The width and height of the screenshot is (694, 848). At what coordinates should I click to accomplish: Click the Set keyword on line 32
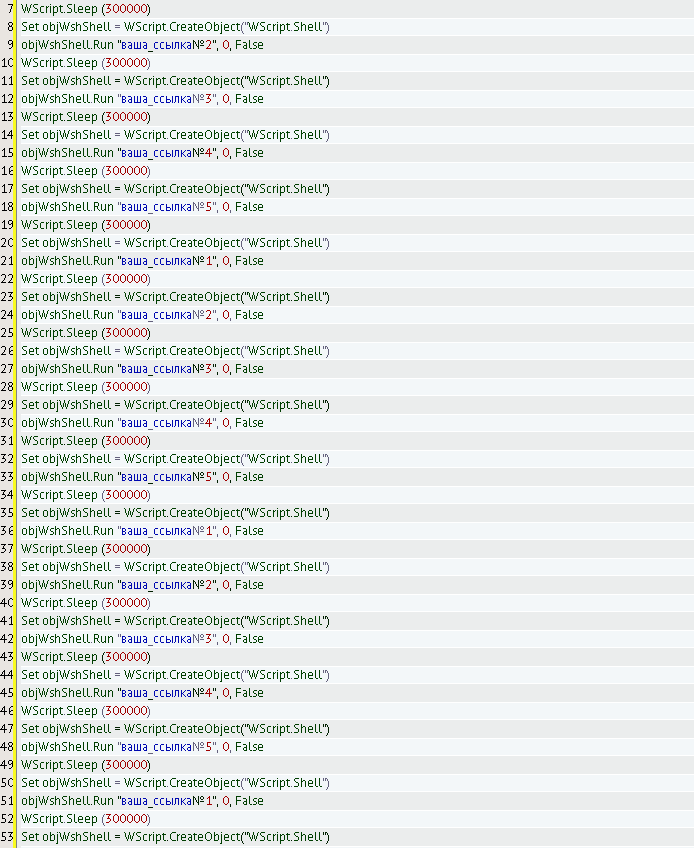point(30,458)
